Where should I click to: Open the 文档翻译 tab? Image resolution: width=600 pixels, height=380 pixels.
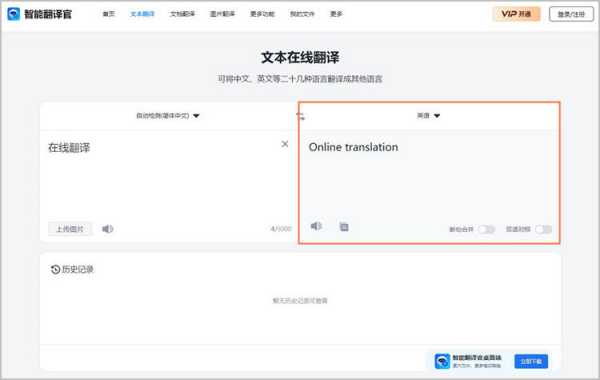click(x=183, y=14)
